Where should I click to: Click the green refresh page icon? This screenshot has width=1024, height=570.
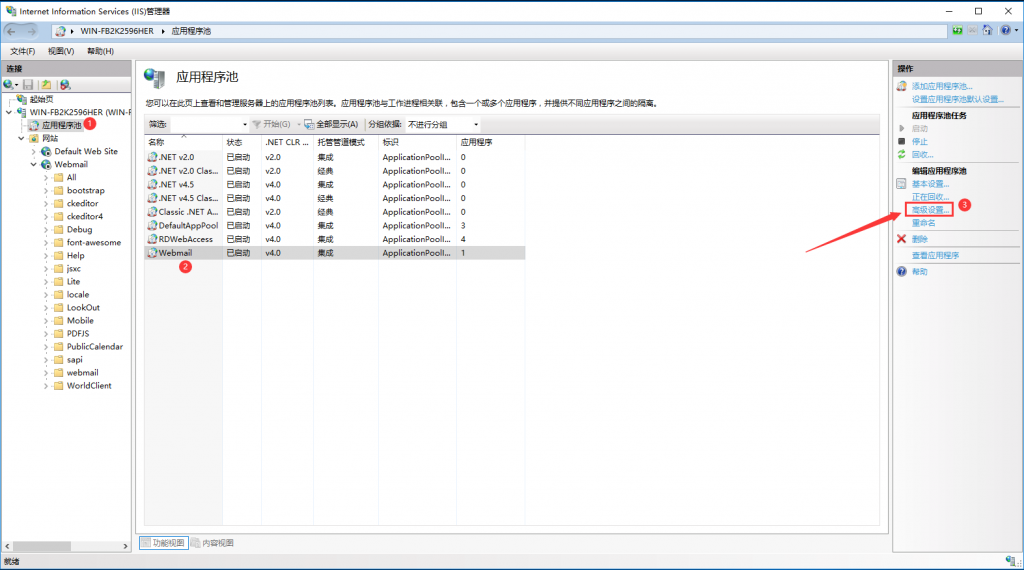[957, 30]
